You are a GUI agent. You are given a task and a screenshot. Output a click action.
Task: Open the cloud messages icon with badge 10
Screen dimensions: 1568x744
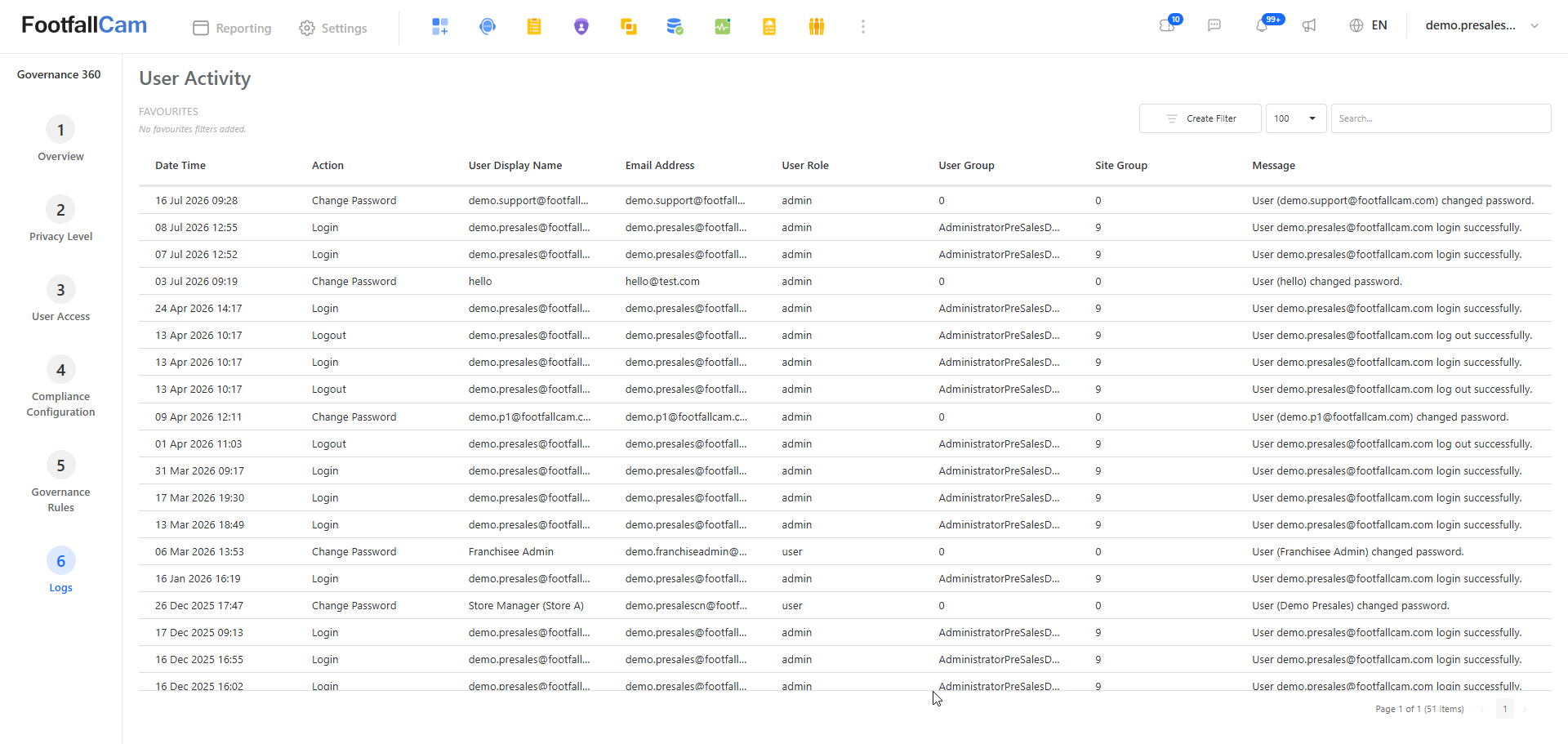point(1168,25)
